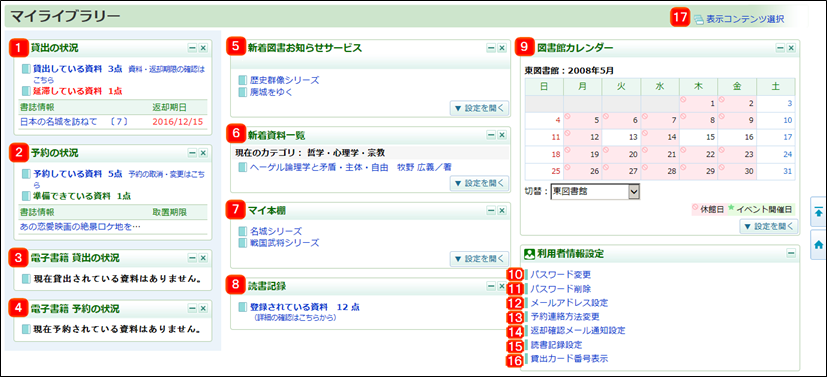Open 読書記録設定 link
The width and height of the screenshot is (827, 377).
click(x=556, y=345)
